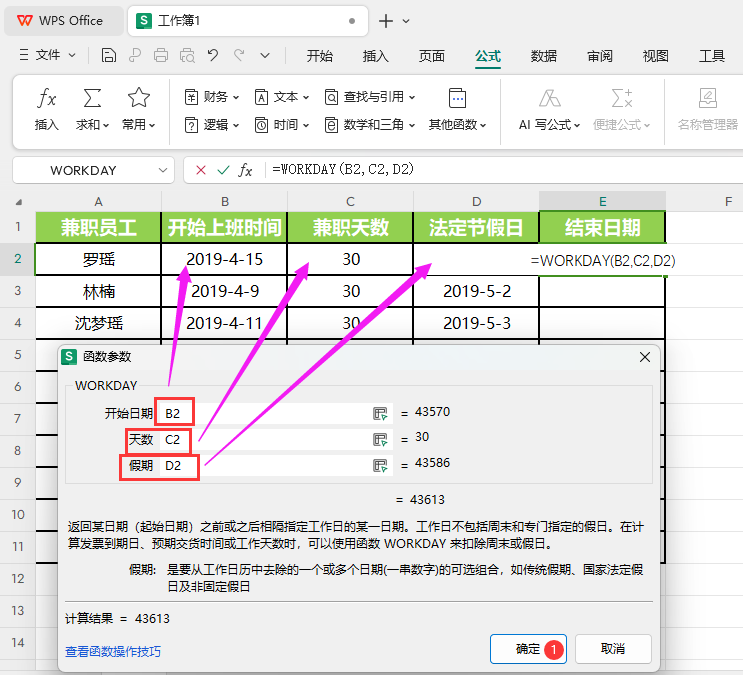Viewport: 743px width, 675px height.
Task: Close the 函数参数 dialog
Action: click(644, 357)
